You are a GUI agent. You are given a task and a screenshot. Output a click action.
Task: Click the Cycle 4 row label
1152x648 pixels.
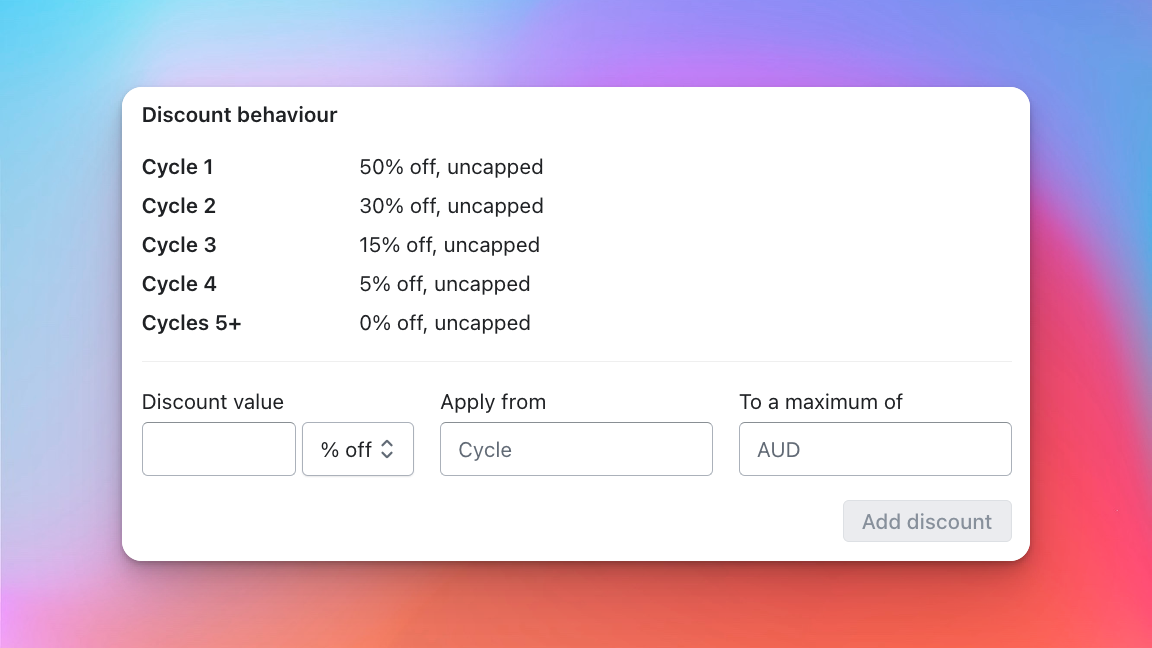179,284
